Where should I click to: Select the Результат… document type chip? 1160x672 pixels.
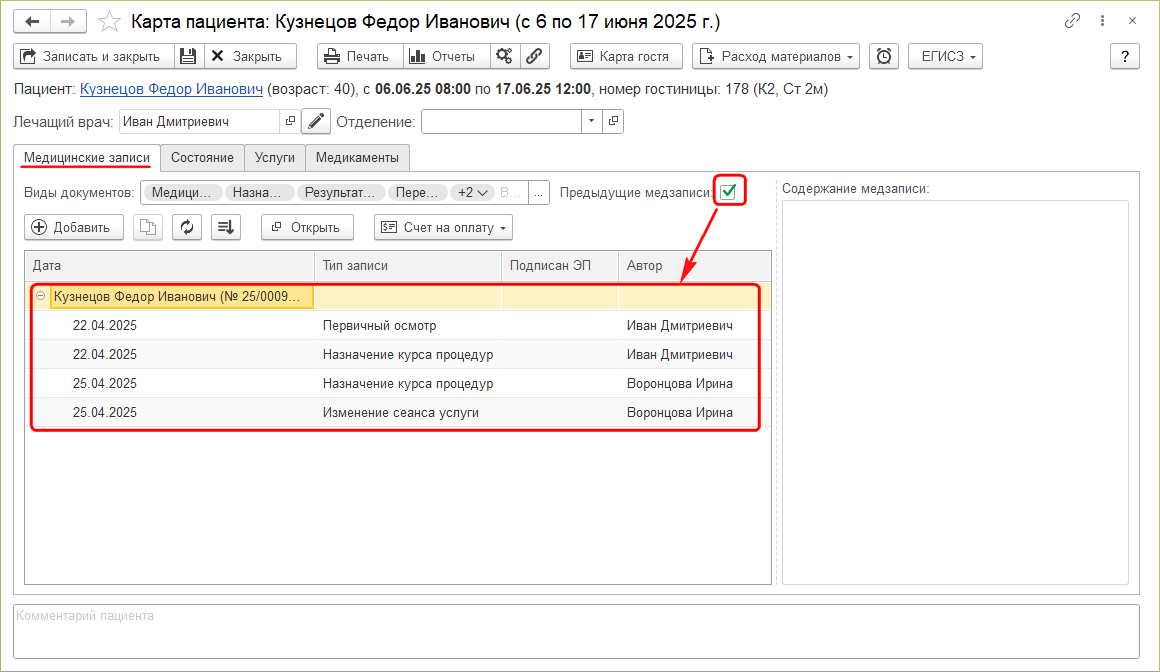coord(340,192)
